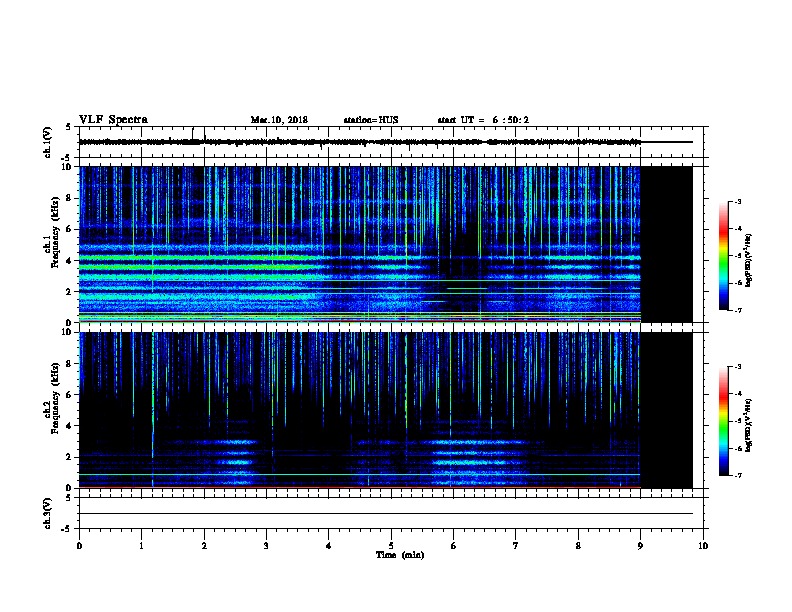Click the time axis tick label "5"
The width and height of the screenshot is (792, 612).
[x=391, y=546]
